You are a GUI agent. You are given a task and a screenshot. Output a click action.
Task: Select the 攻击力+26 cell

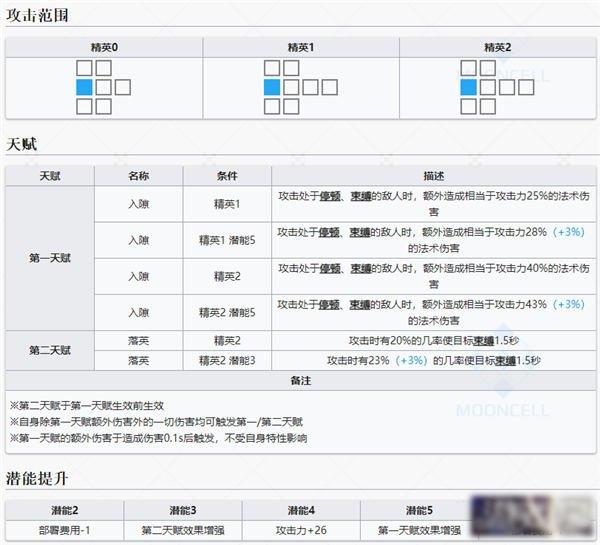point(301,530)
